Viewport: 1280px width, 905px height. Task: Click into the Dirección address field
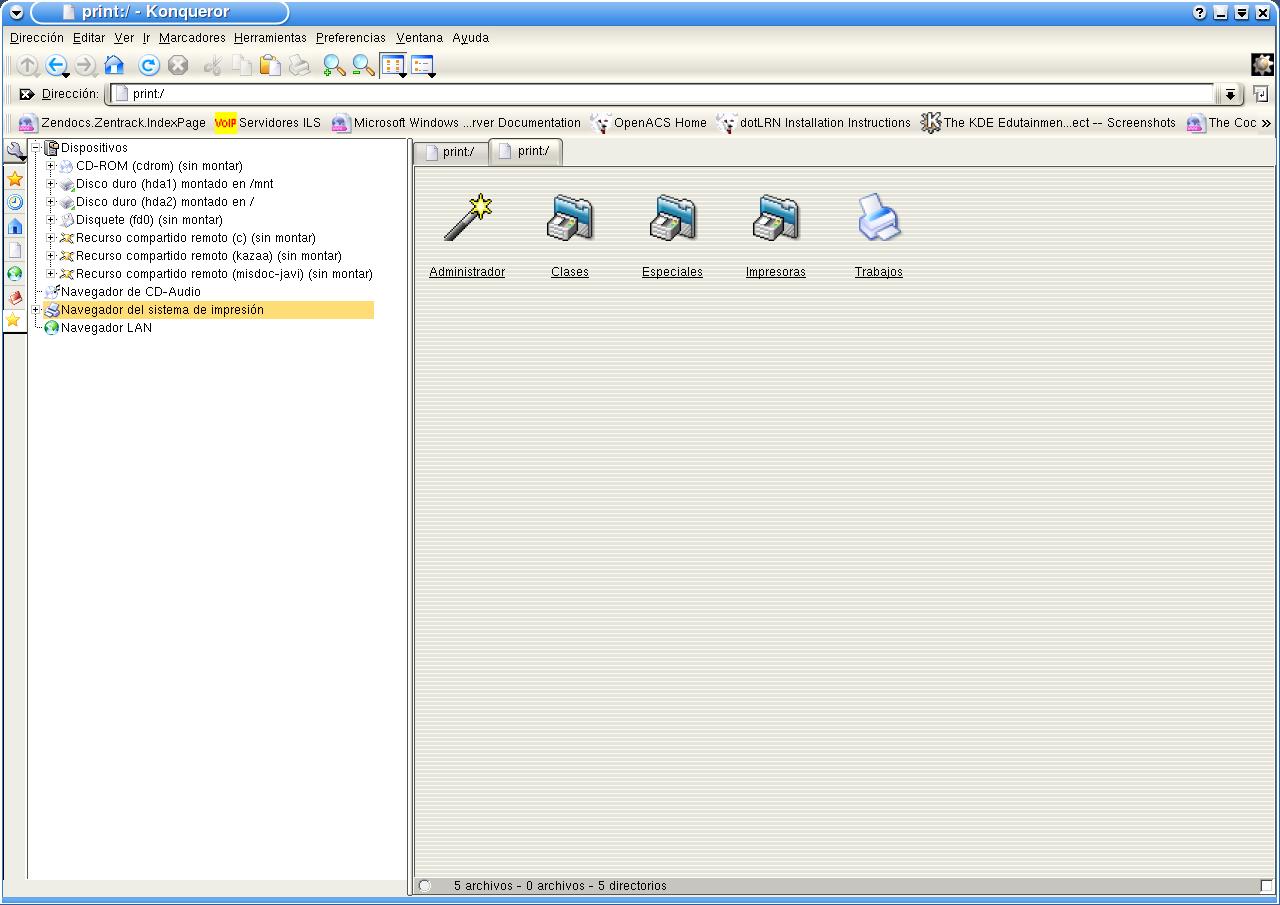coord(660,94)
